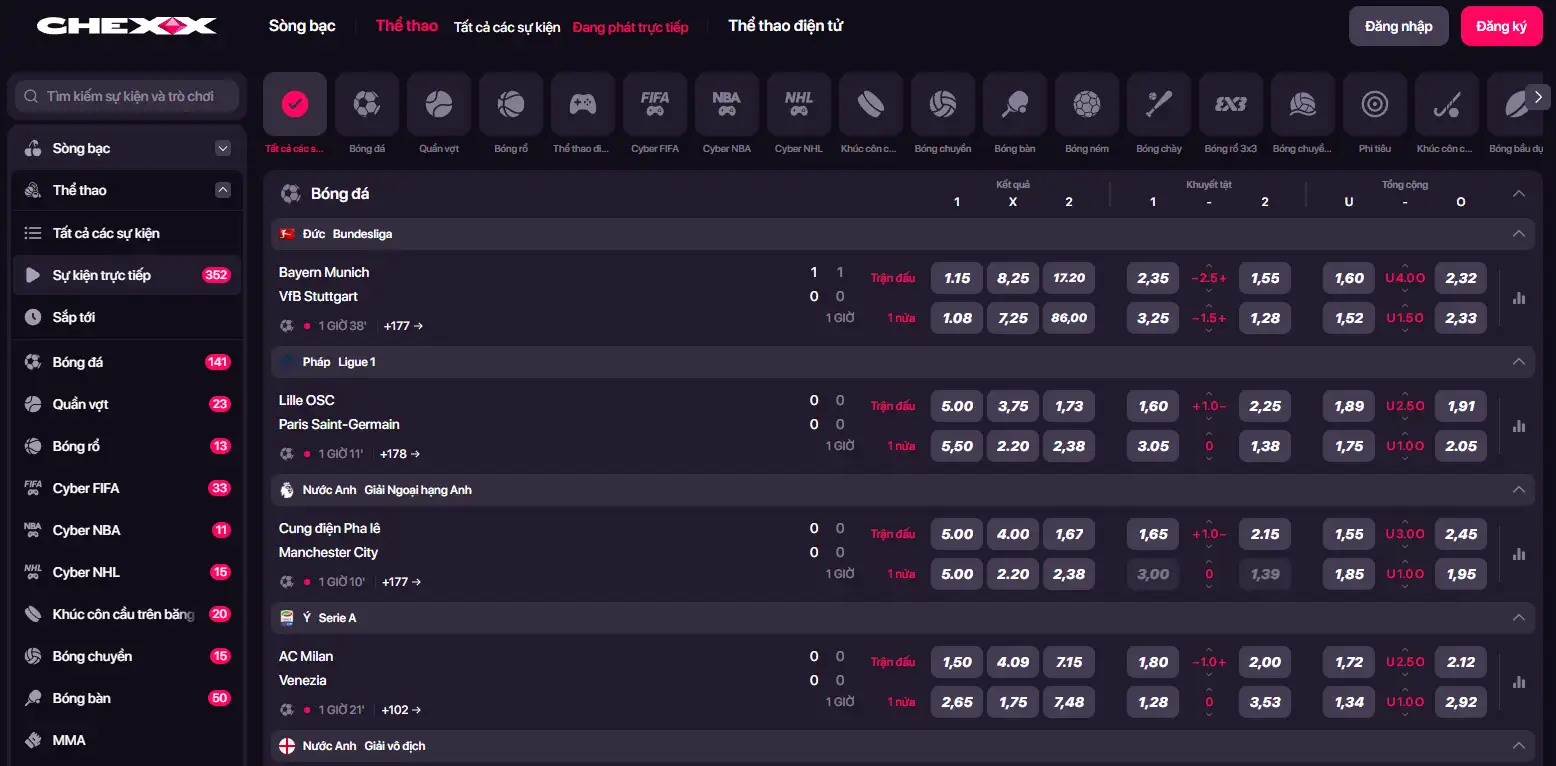Choose the Bóng bàn table tennis carousel icon
This screenshot has height=766, width=1556.
click(1015, 104)
